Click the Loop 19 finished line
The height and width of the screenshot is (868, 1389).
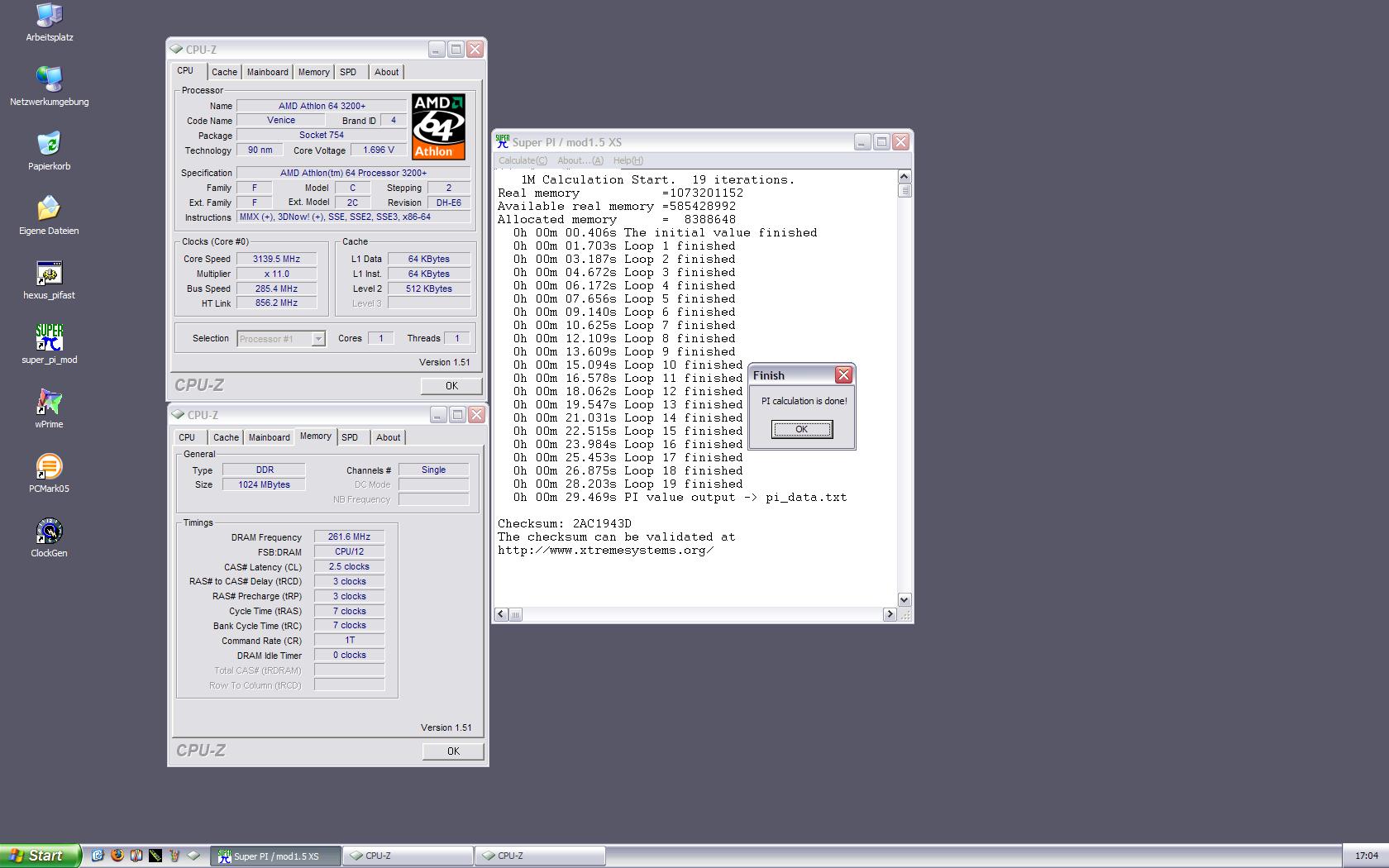tap(628, 484)
